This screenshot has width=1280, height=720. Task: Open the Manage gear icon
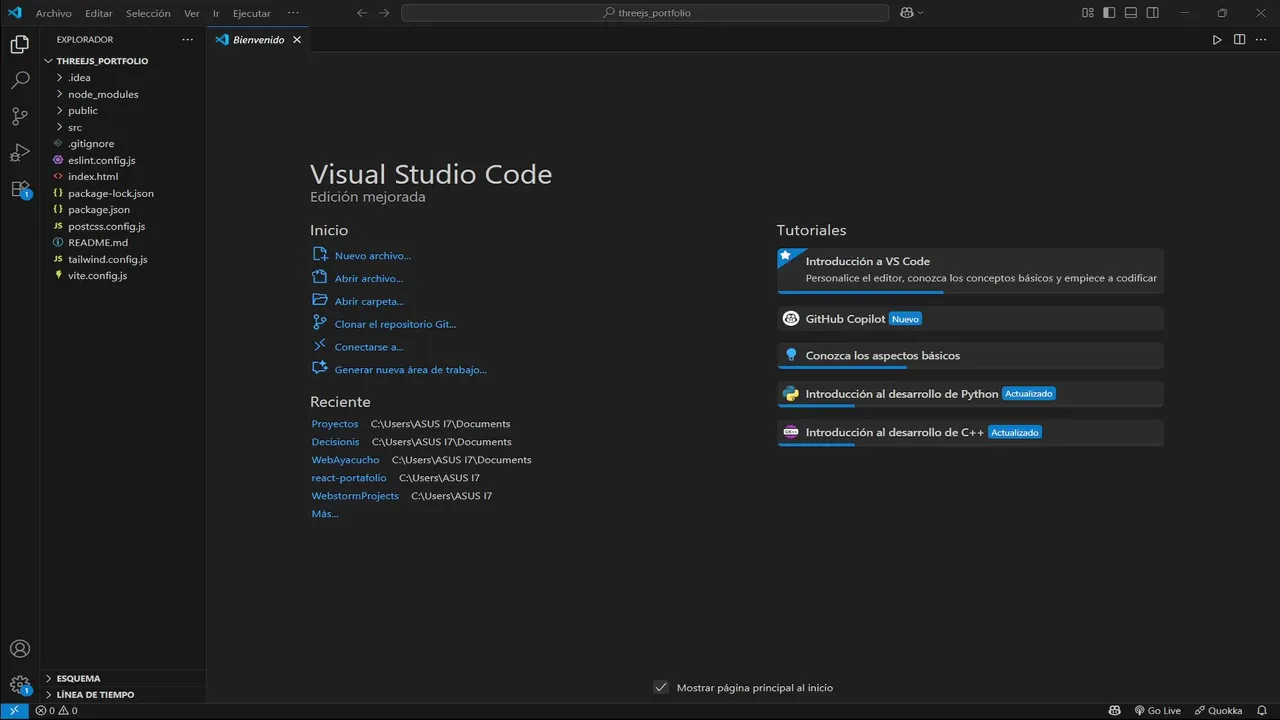click(19, 685)
